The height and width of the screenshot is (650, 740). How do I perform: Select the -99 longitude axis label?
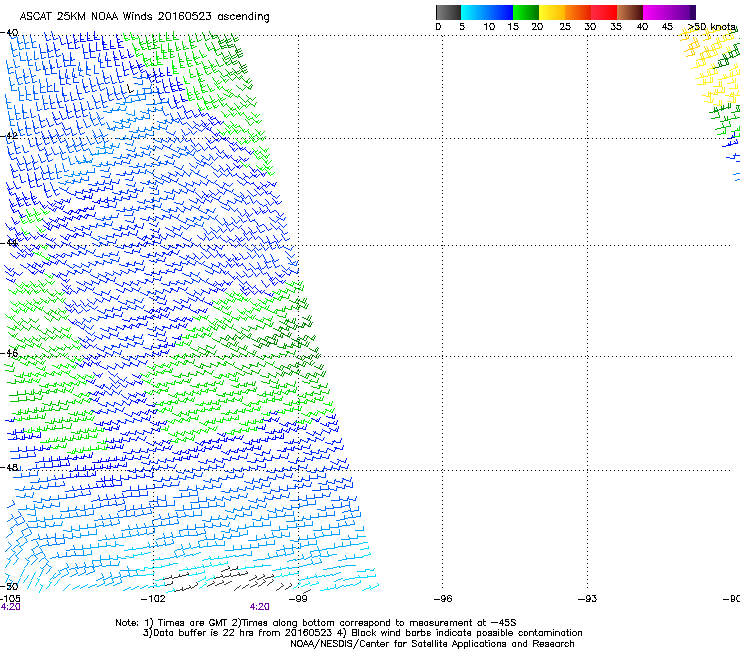point(298,599)
